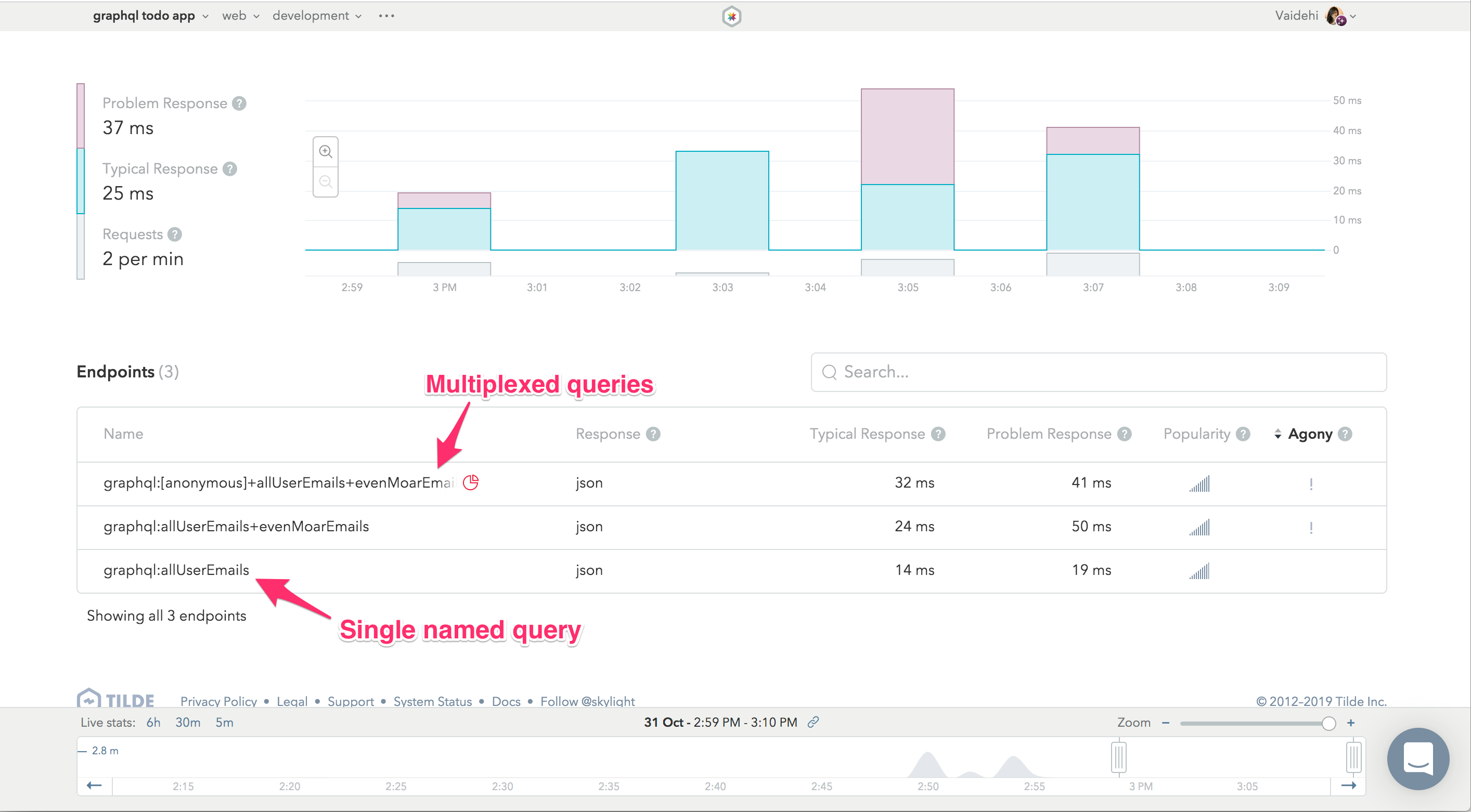Click the agony alert icon for allUserEmails+evenMoarEmails
This screenshot has height=812, width=1471.
click(1311, 527)
